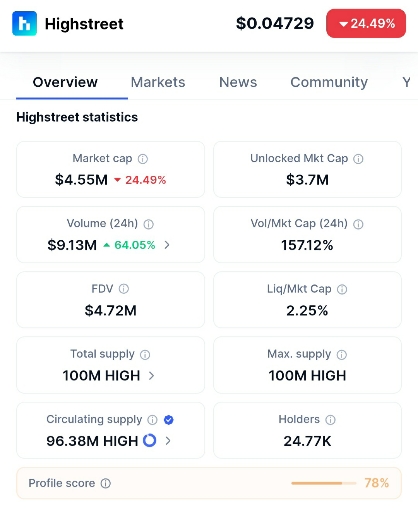Click the 96.38M HIGH circulating value
Screen dimensions: 418x512
[92, 441]
